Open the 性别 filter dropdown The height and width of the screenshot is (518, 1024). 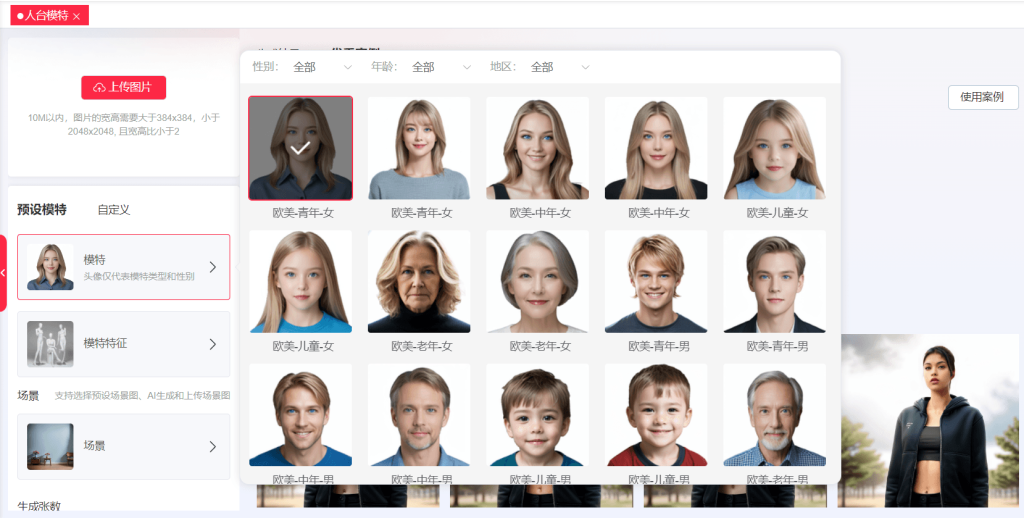point(322,67)
